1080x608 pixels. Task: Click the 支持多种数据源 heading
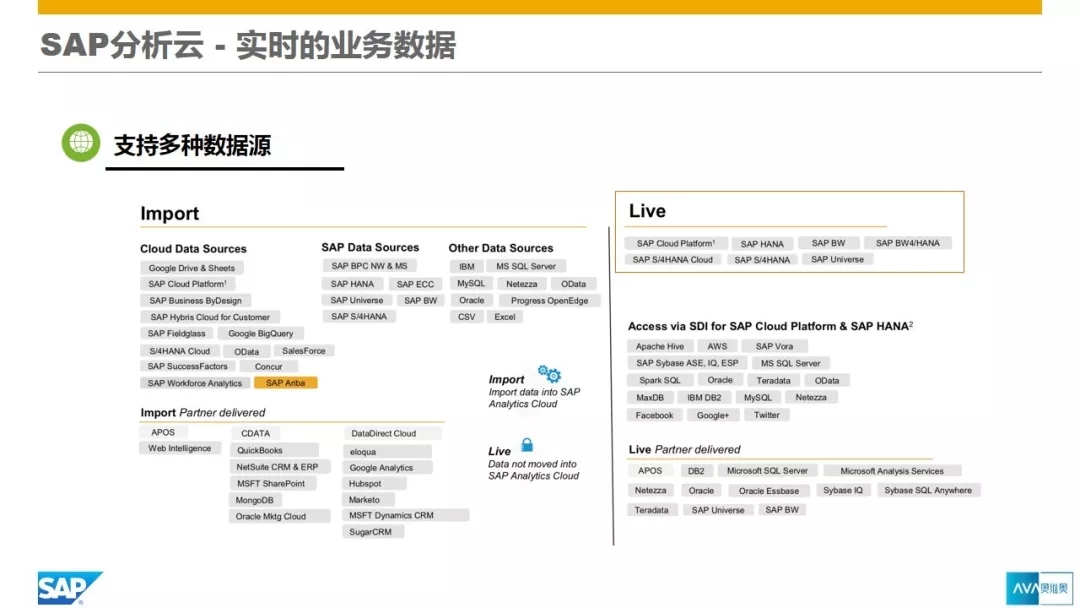(192, 145)
